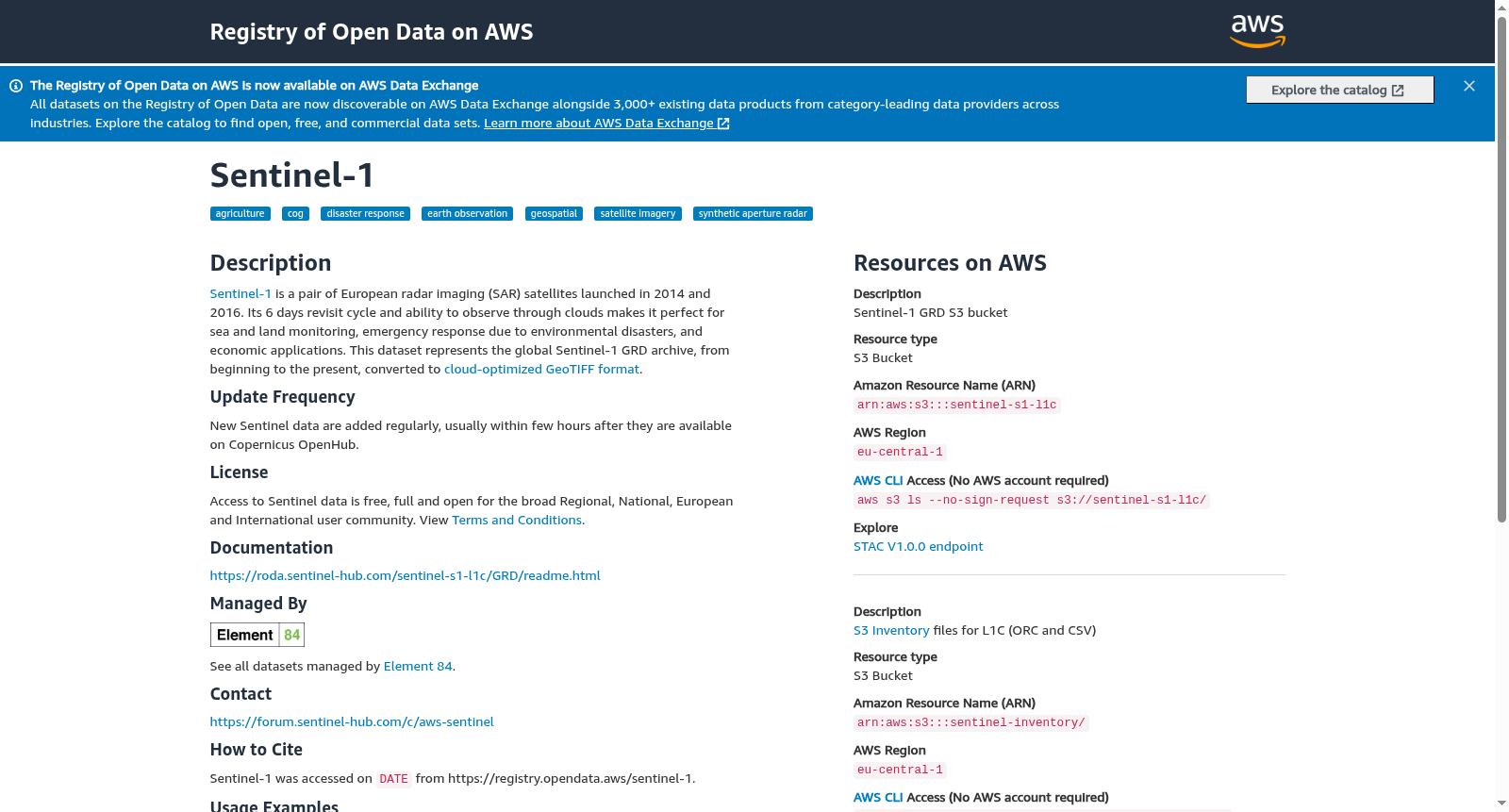Select the disaster response tag
Screen dimensions: 1509x812
pos(365,214)
